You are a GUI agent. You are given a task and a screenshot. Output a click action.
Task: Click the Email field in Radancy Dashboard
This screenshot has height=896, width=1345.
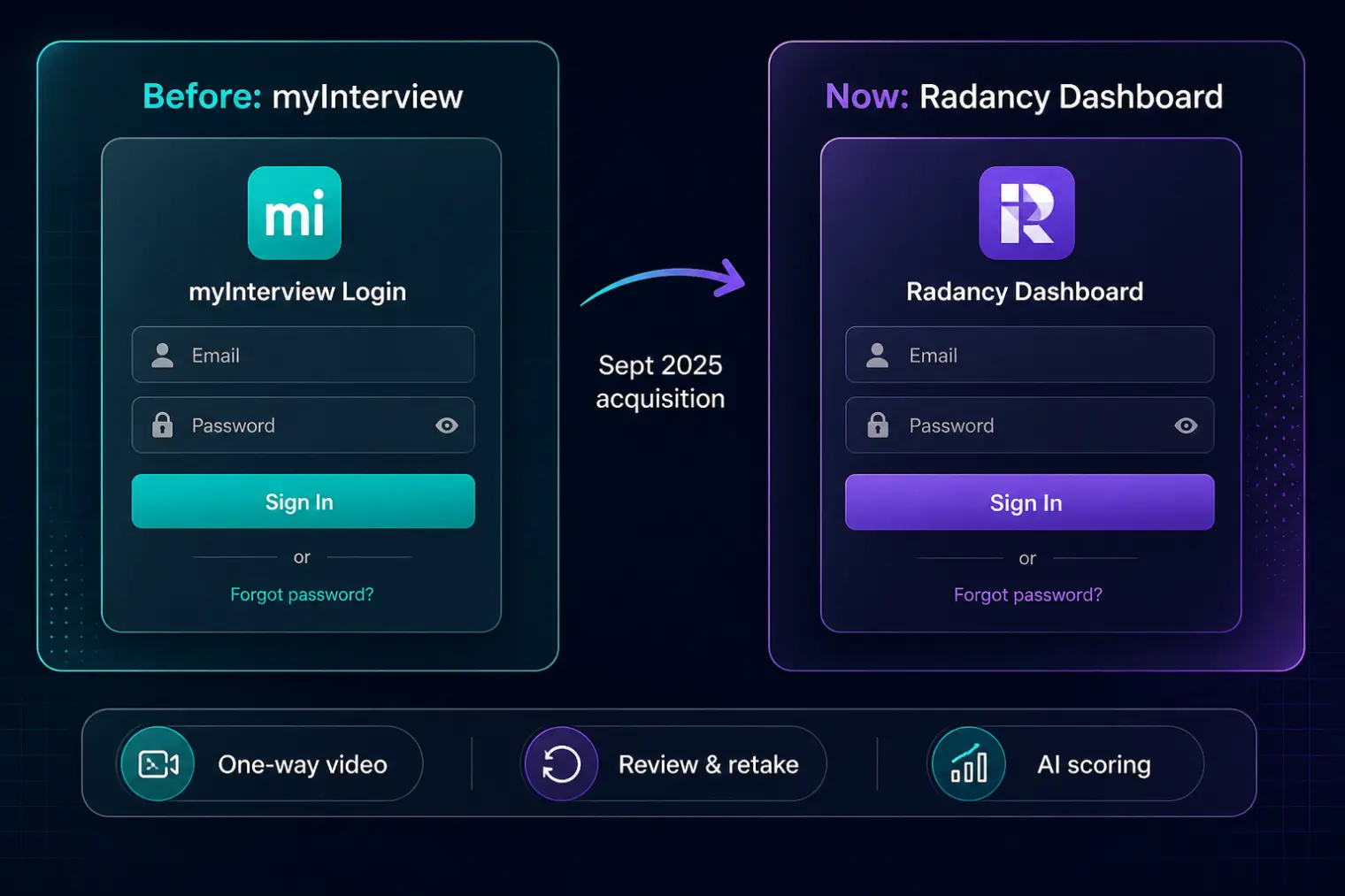click(x=1030, y=355)
